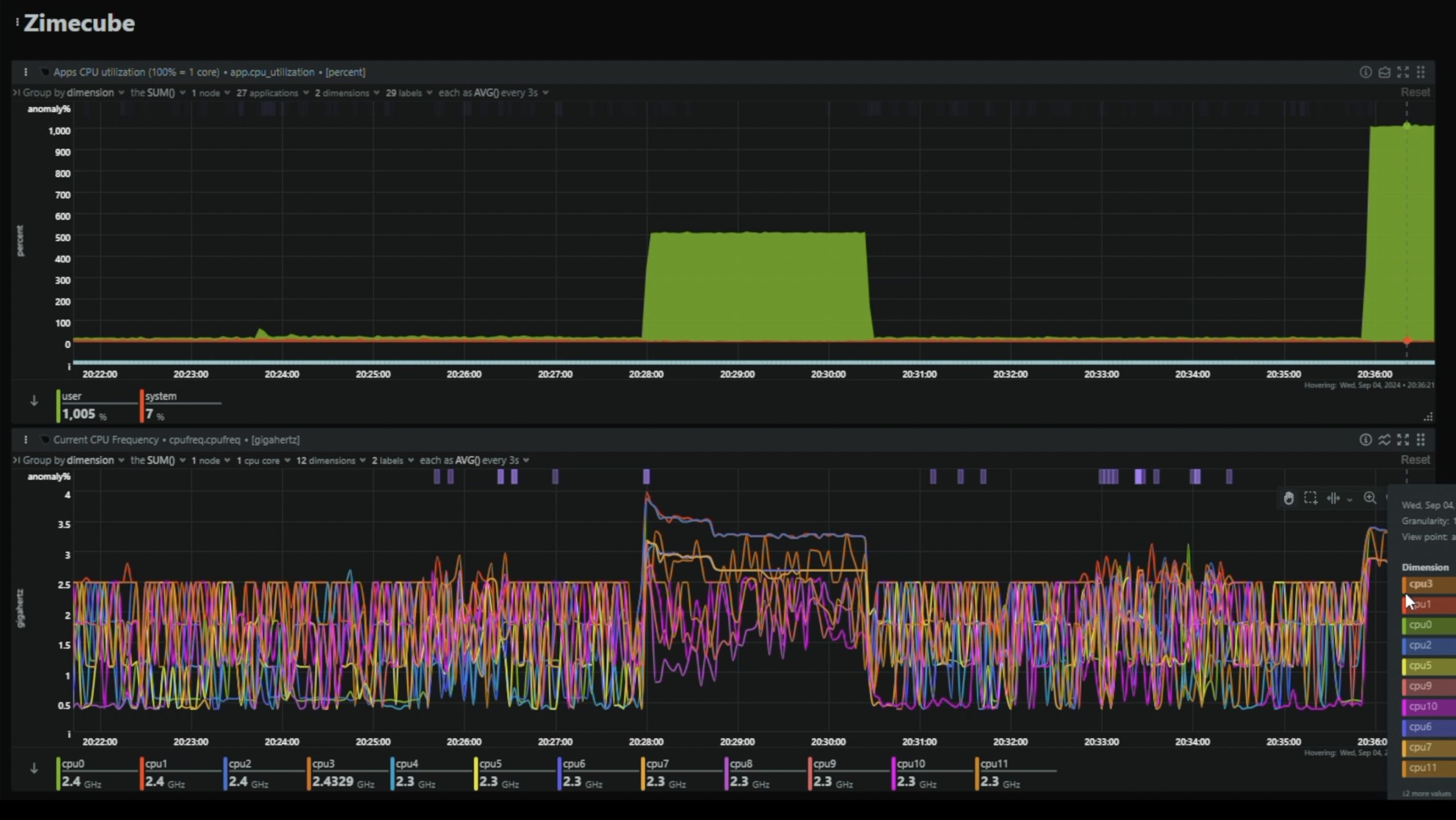
Task: Open the highlight tool dropdown chevron
Action: tap(1350, 500)
